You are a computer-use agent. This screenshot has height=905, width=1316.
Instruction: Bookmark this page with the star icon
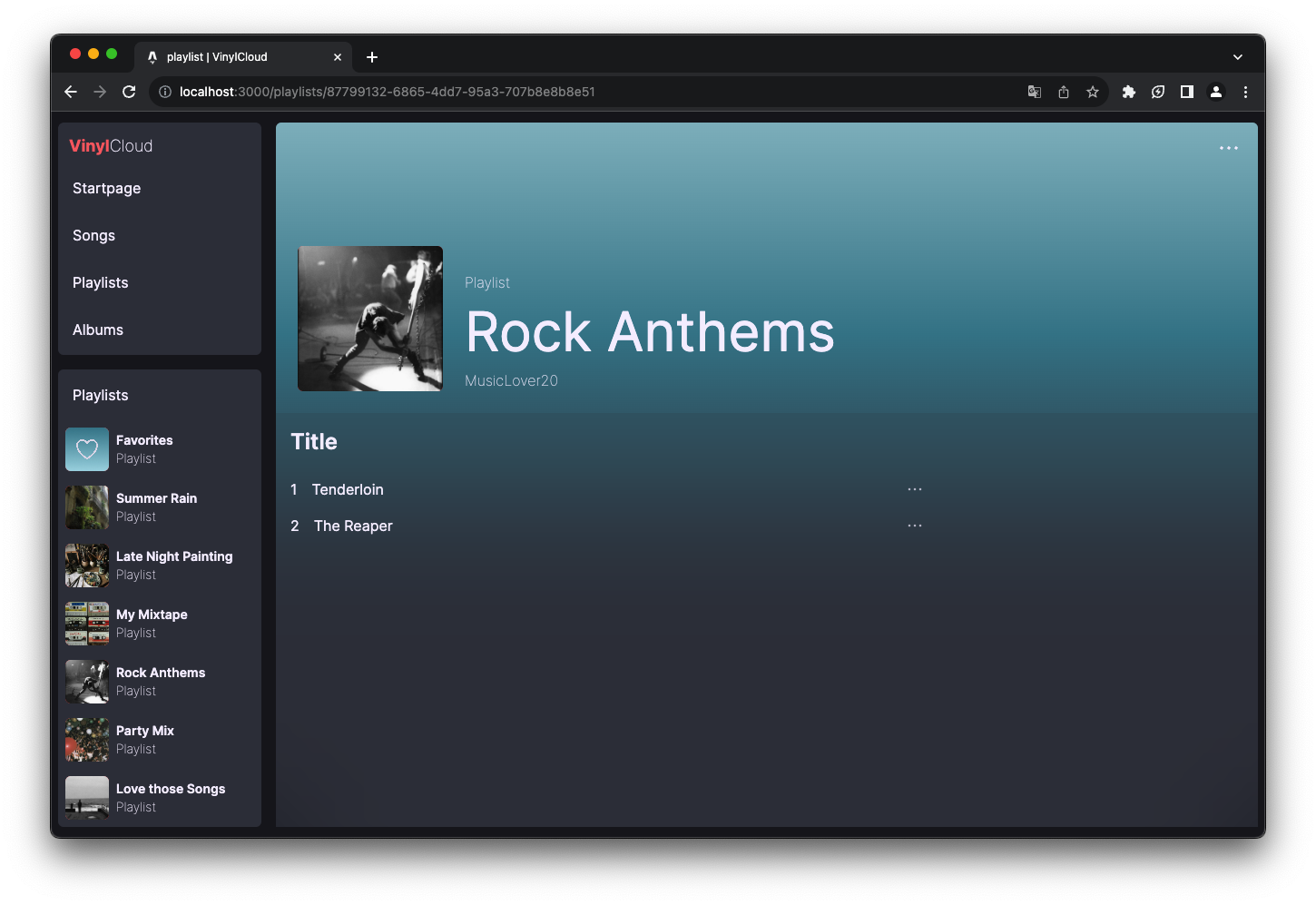pyautogui.click(x=1092, y=92)
